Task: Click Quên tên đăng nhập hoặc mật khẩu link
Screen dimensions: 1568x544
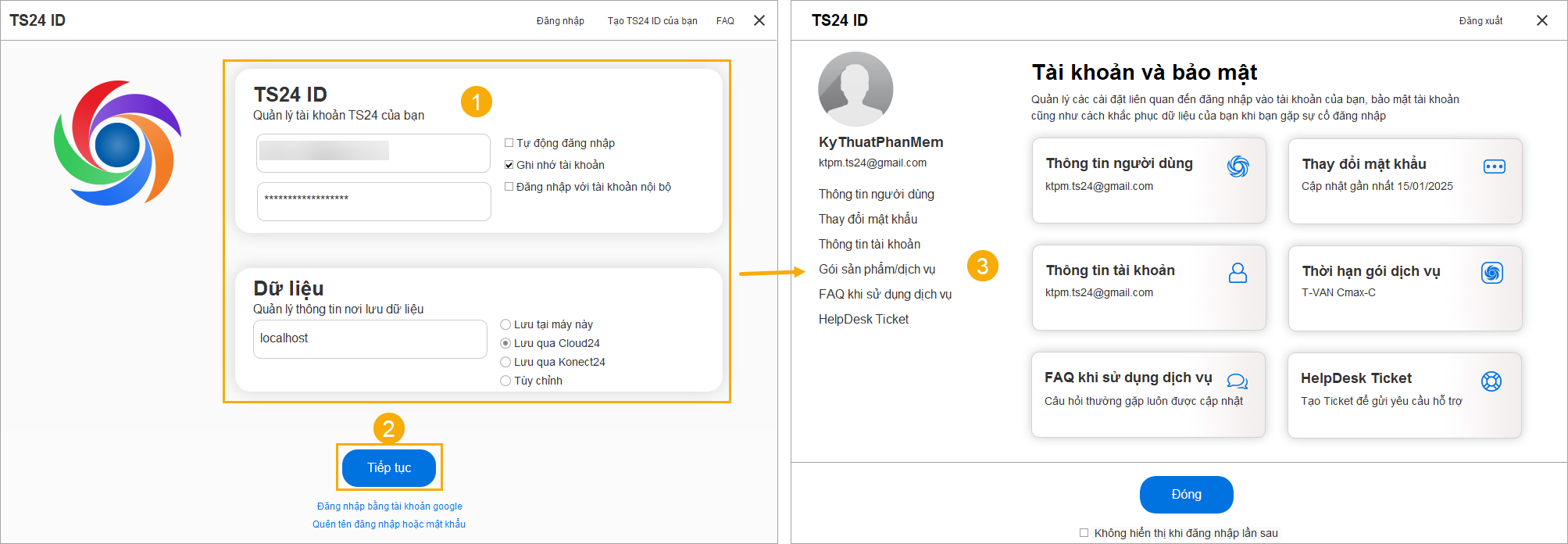Action: coord(389,524)
